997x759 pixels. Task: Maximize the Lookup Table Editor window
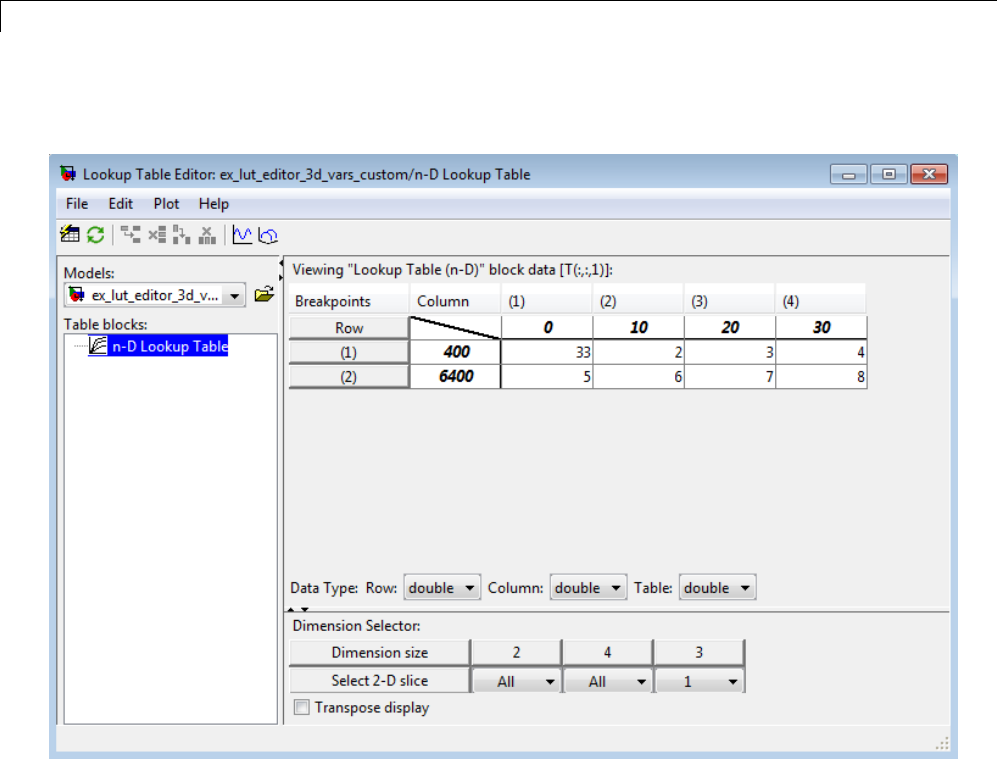(x=888, y=174)
